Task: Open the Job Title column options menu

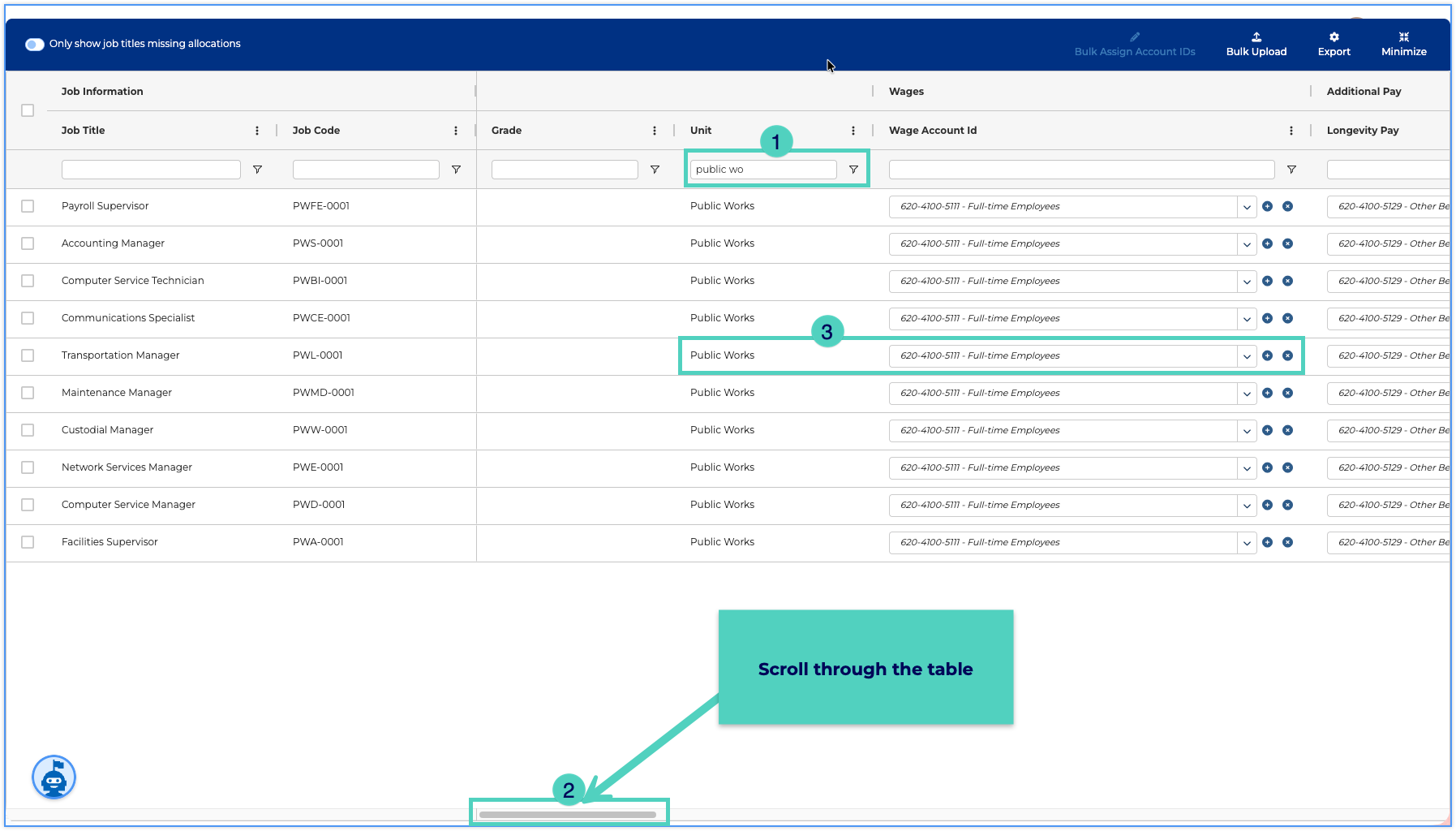Action: click(257, 131)
